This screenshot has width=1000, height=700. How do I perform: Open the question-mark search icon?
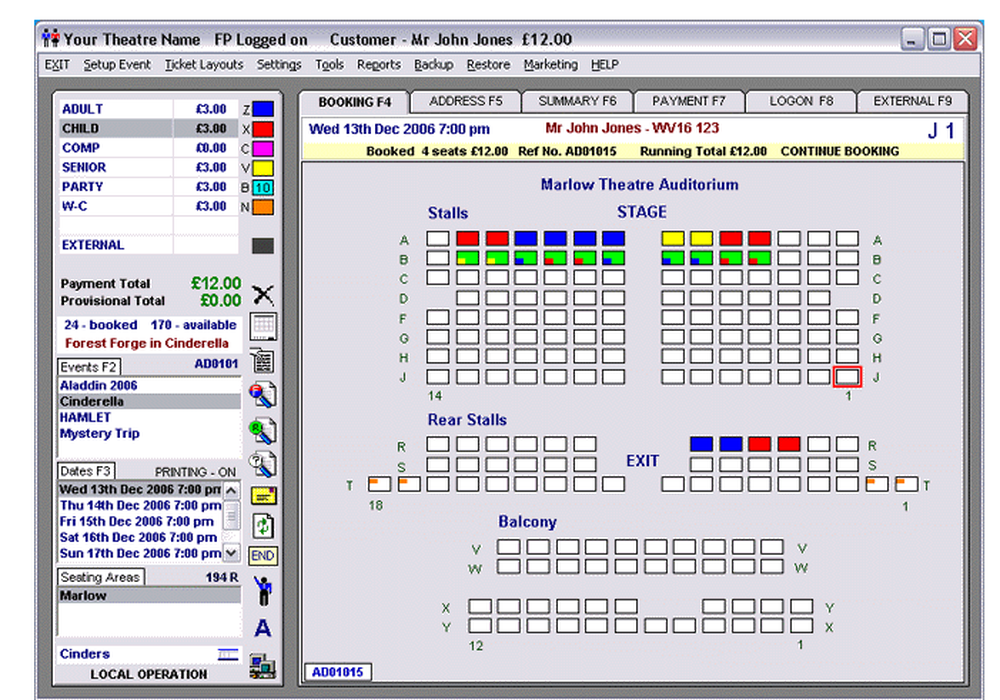click(262, 462)
